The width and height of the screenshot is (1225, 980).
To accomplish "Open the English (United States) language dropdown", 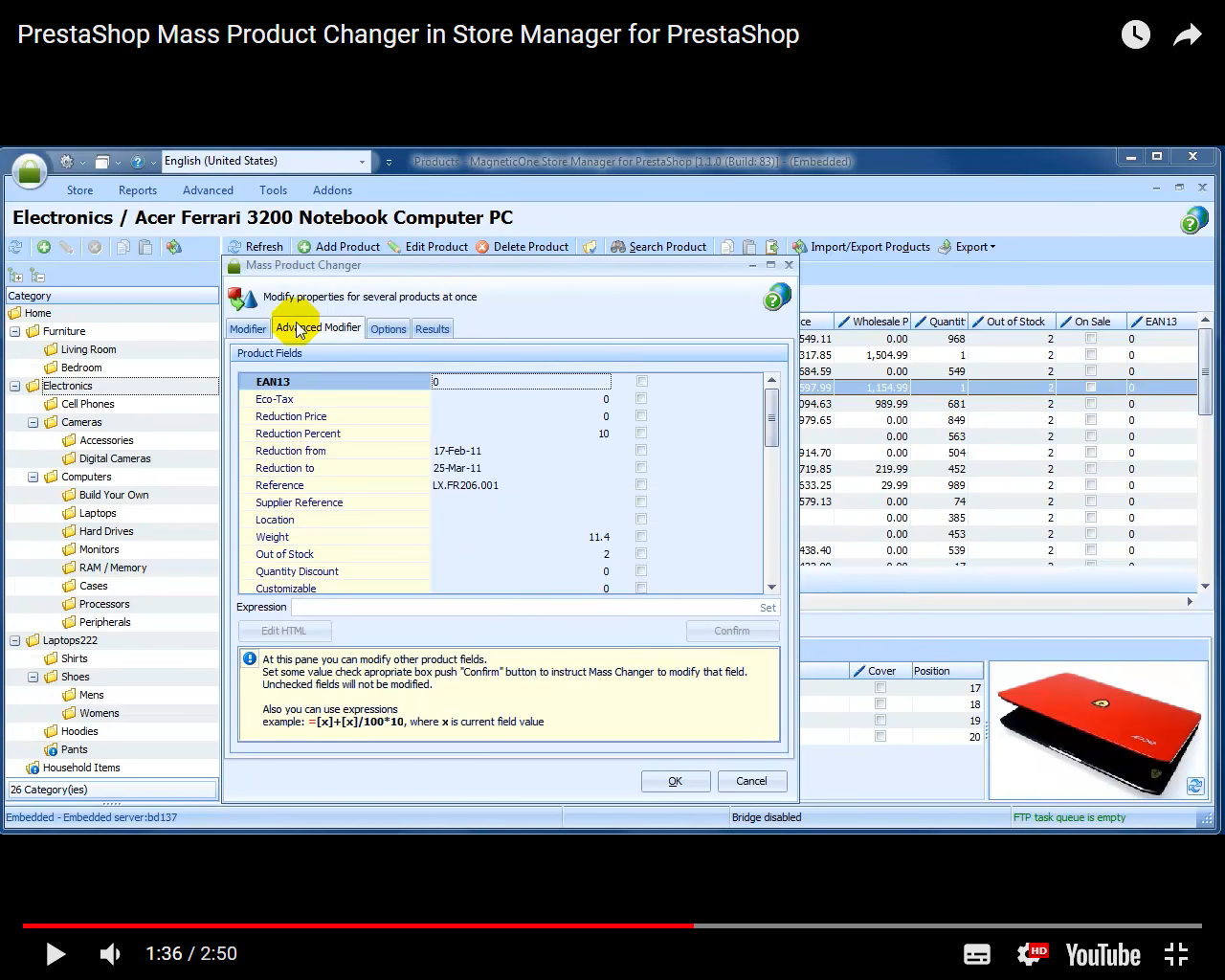I will tap(266, 161).
